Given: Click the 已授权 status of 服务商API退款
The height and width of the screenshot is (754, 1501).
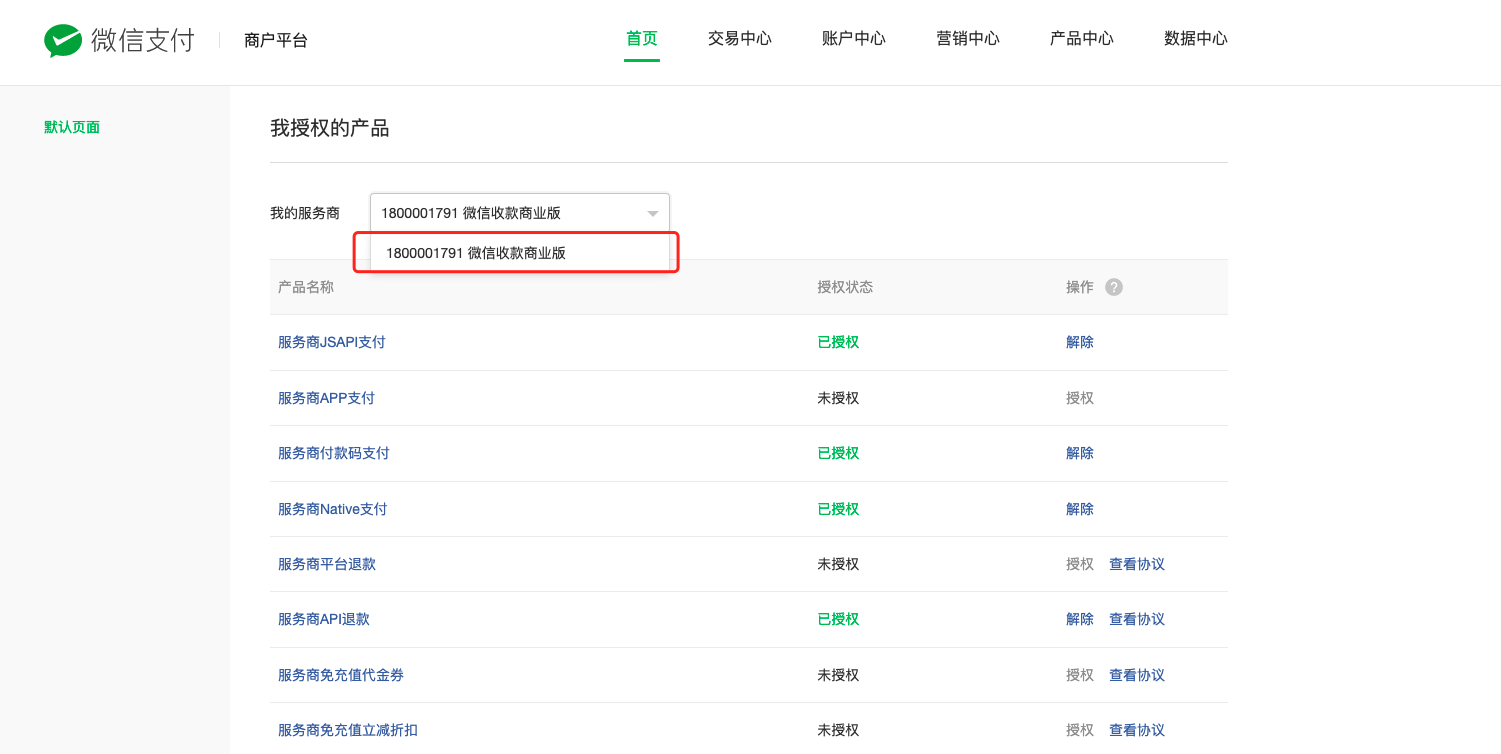Looking at the screenshot, I should 838,619.
